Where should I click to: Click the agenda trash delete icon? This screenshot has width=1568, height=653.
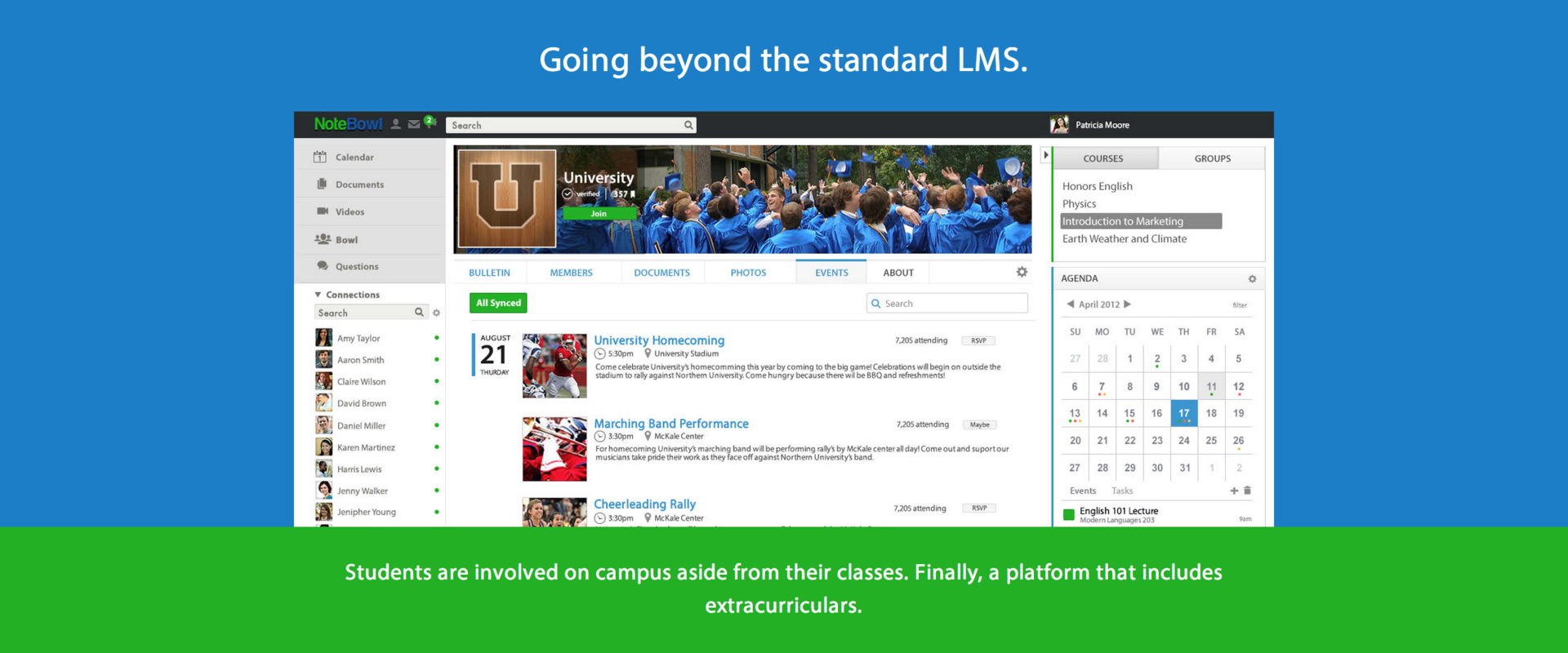tap(1247, 491)
